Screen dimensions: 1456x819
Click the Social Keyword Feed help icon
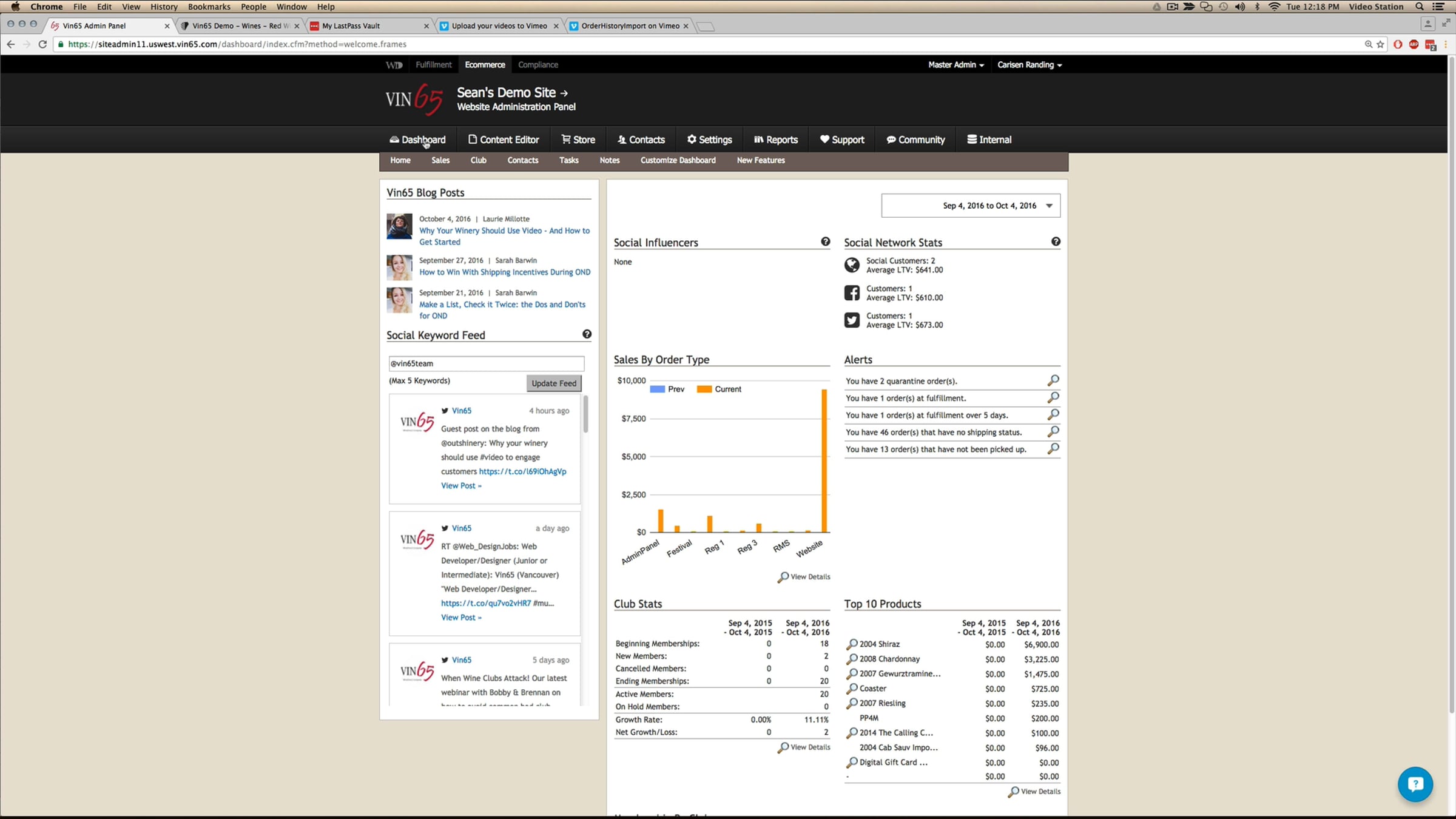click(587, 334)
